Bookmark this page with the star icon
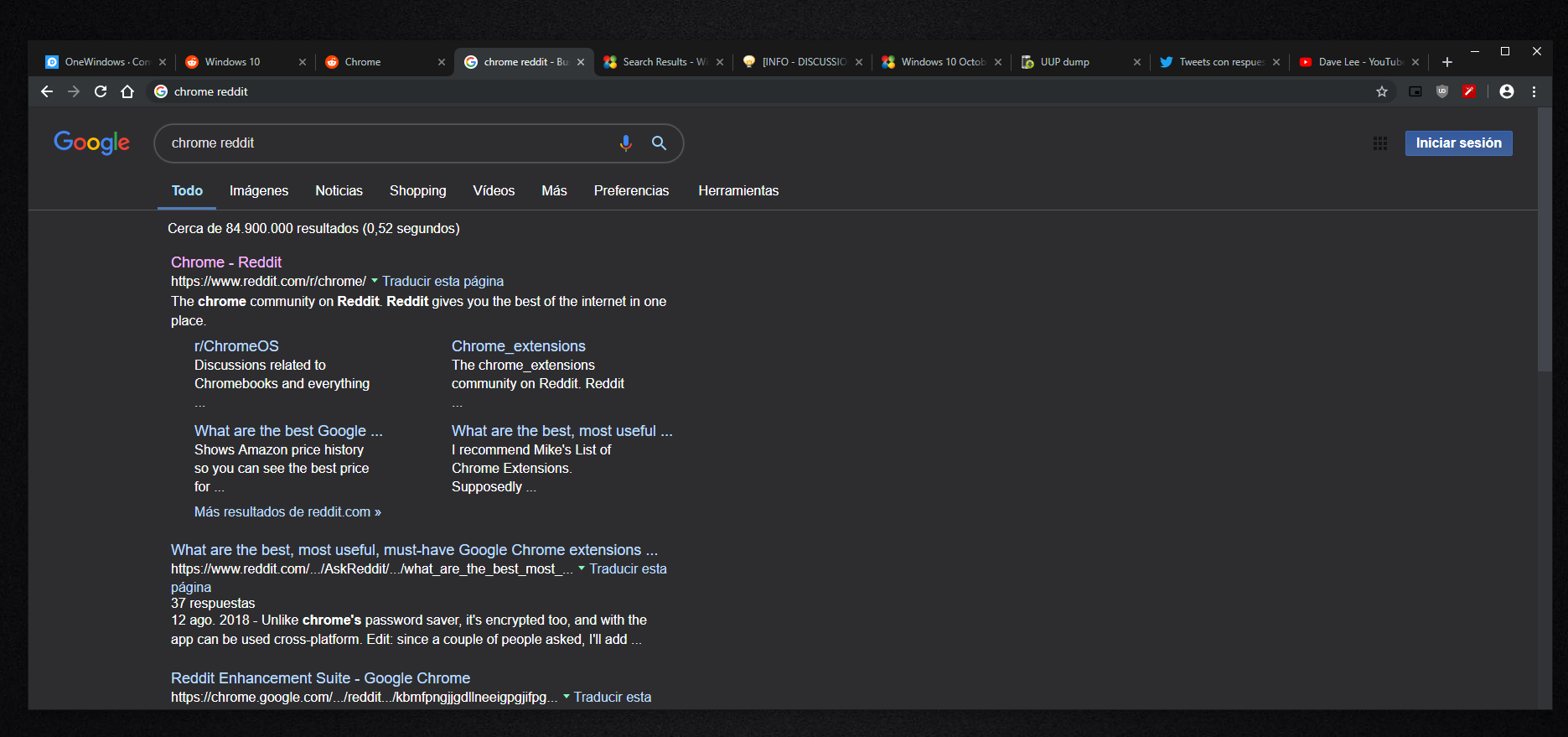Viewport: 1568px width, 737px height. coord(1382,91)
